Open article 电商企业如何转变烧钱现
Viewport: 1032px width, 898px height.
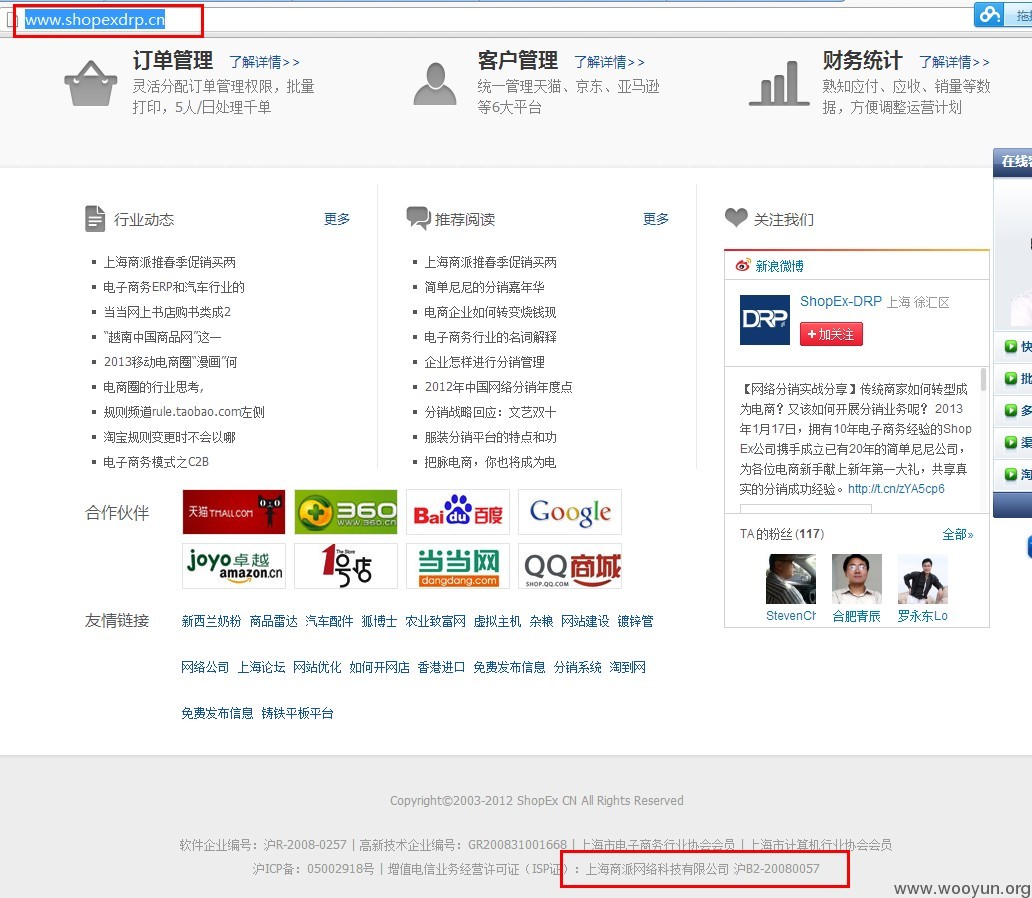[490, 312]
